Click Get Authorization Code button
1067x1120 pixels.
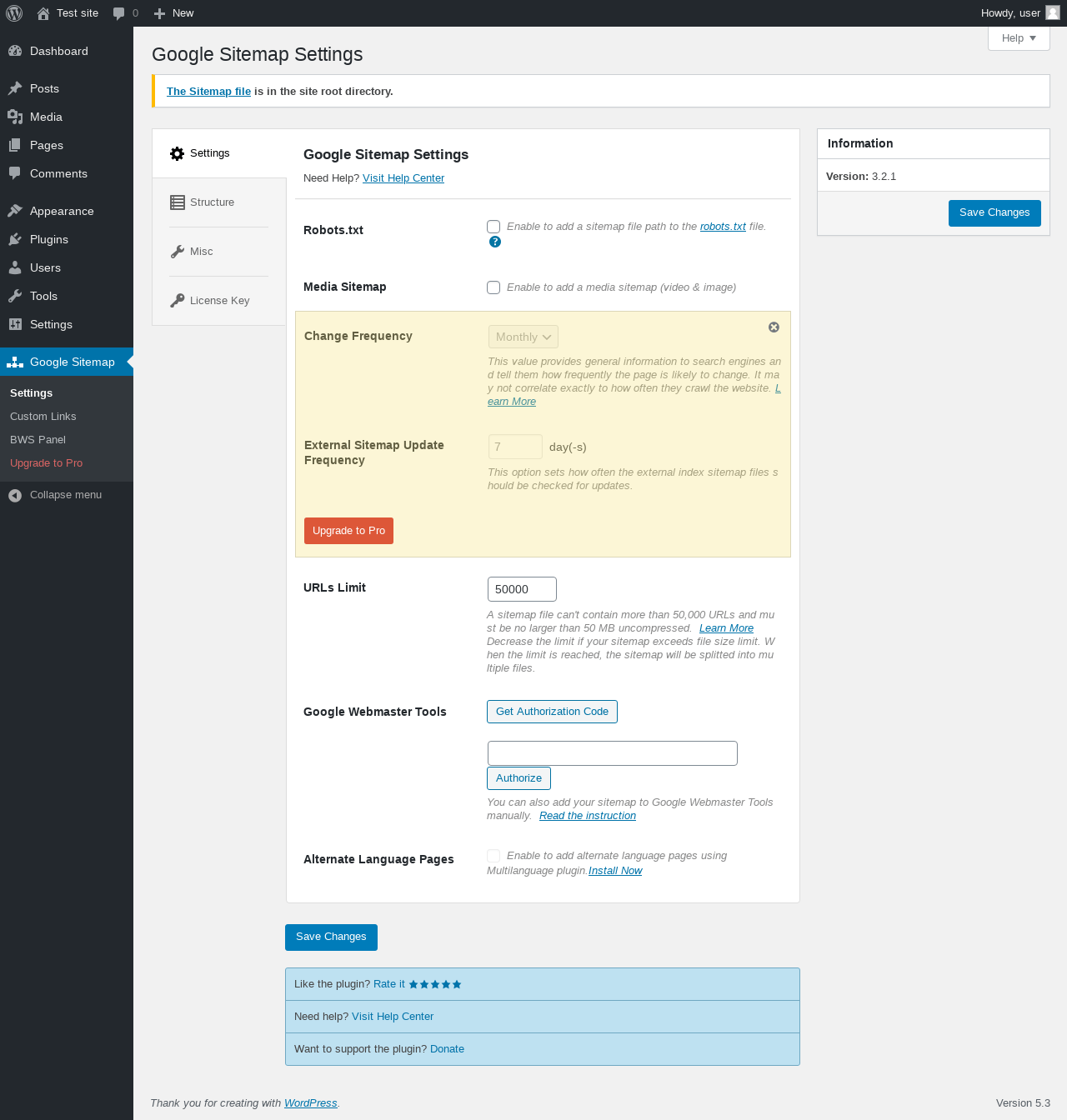[x=552, y=712]
